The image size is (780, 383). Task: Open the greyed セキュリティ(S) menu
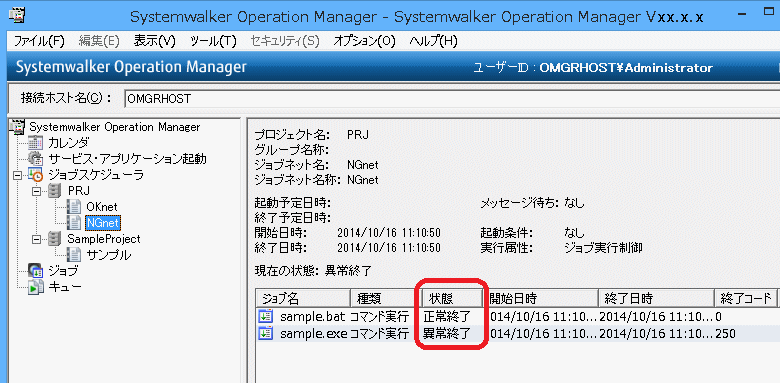pyautogui.click(x=285, y=41)
